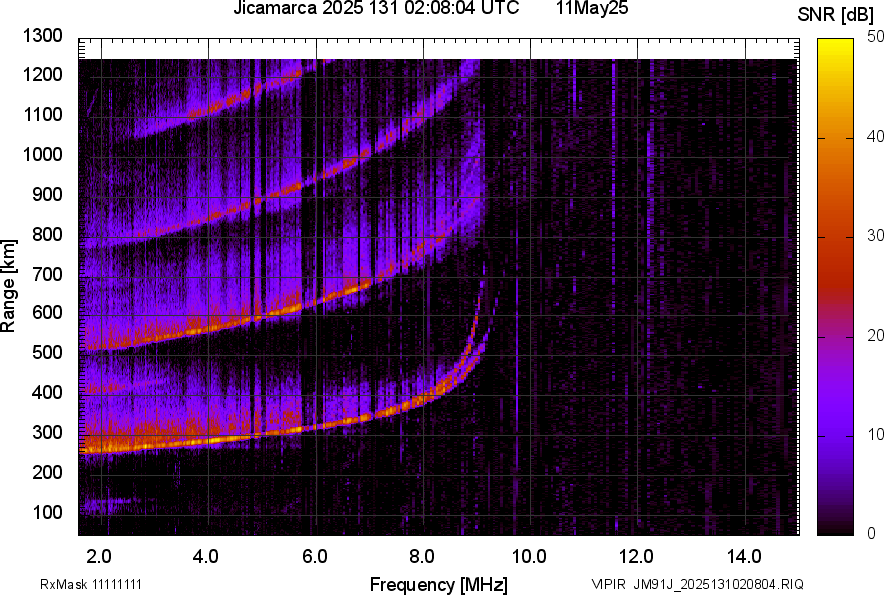
Task: Click the range tick label '300'
Action: [x=47, y=433]
